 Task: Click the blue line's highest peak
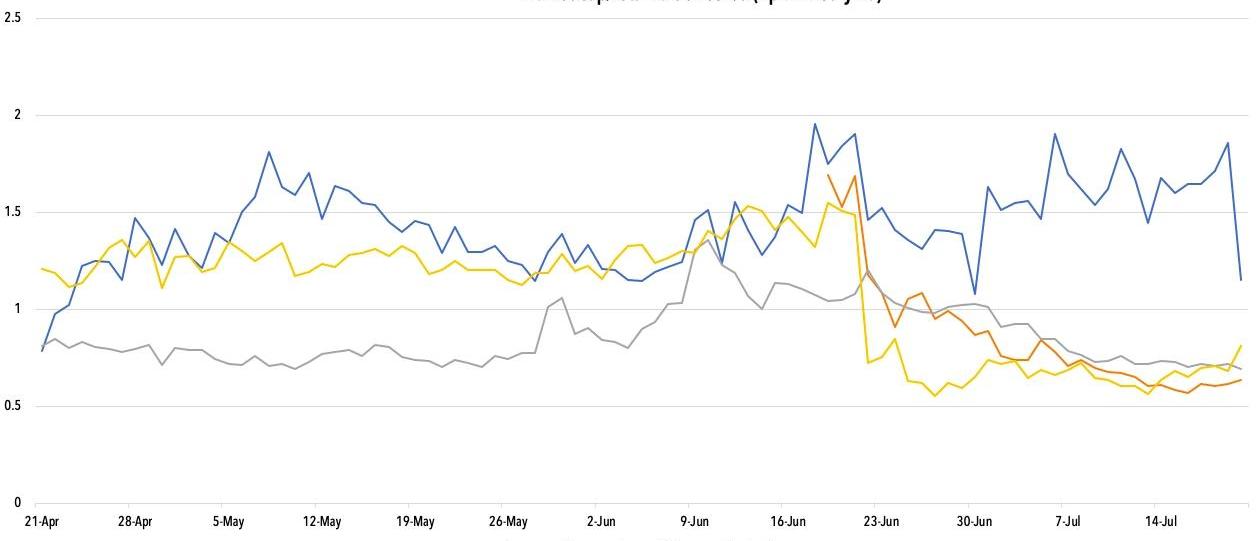click(815, 124)
